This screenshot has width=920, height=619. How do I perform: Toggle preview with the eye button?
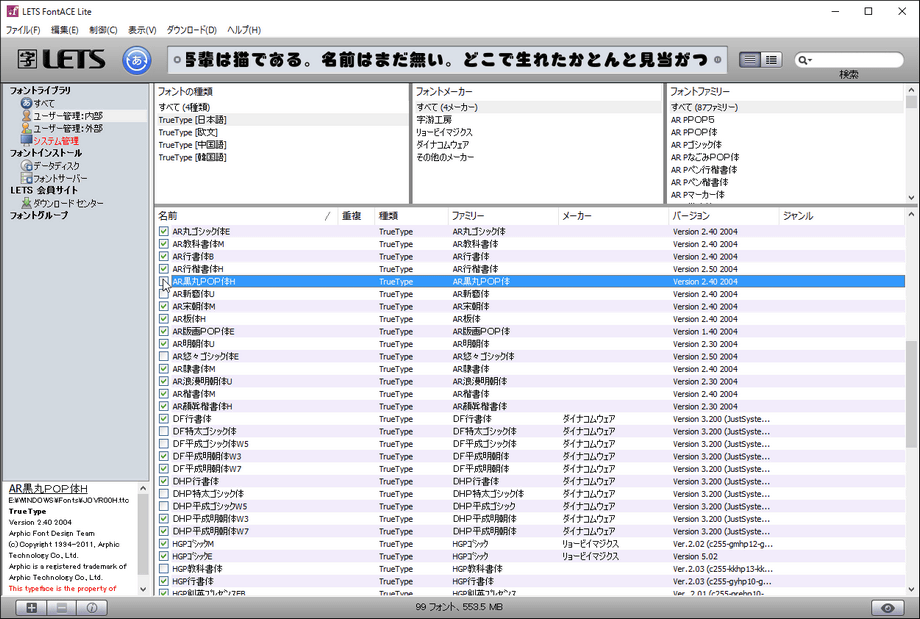[888, 608]
